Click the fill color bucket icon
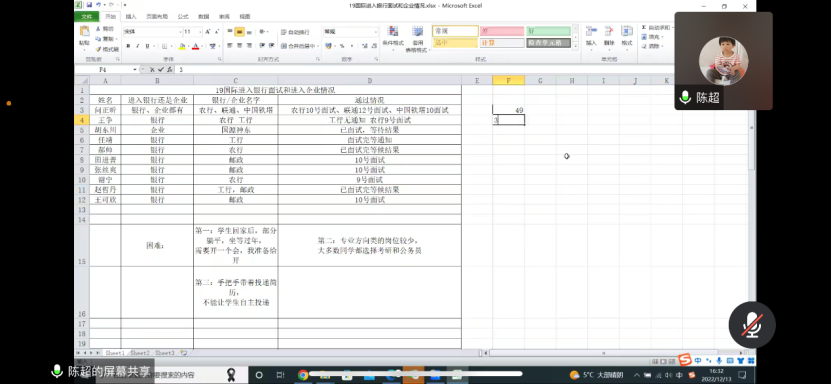This screenshot has width=831, height=384. [182, 46]
